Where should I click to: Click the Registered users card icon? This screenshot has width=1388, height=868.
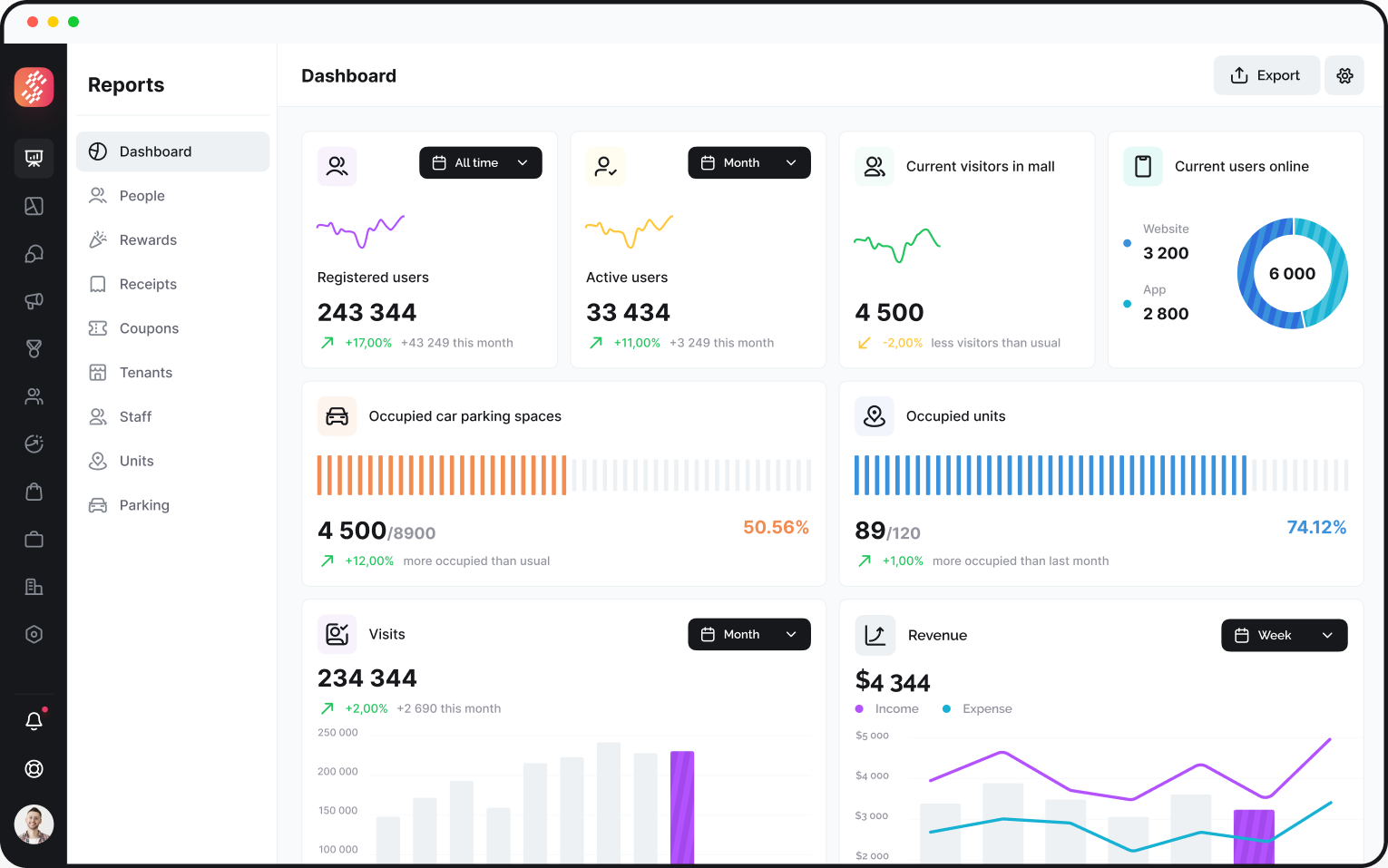(x=337, y=166)
